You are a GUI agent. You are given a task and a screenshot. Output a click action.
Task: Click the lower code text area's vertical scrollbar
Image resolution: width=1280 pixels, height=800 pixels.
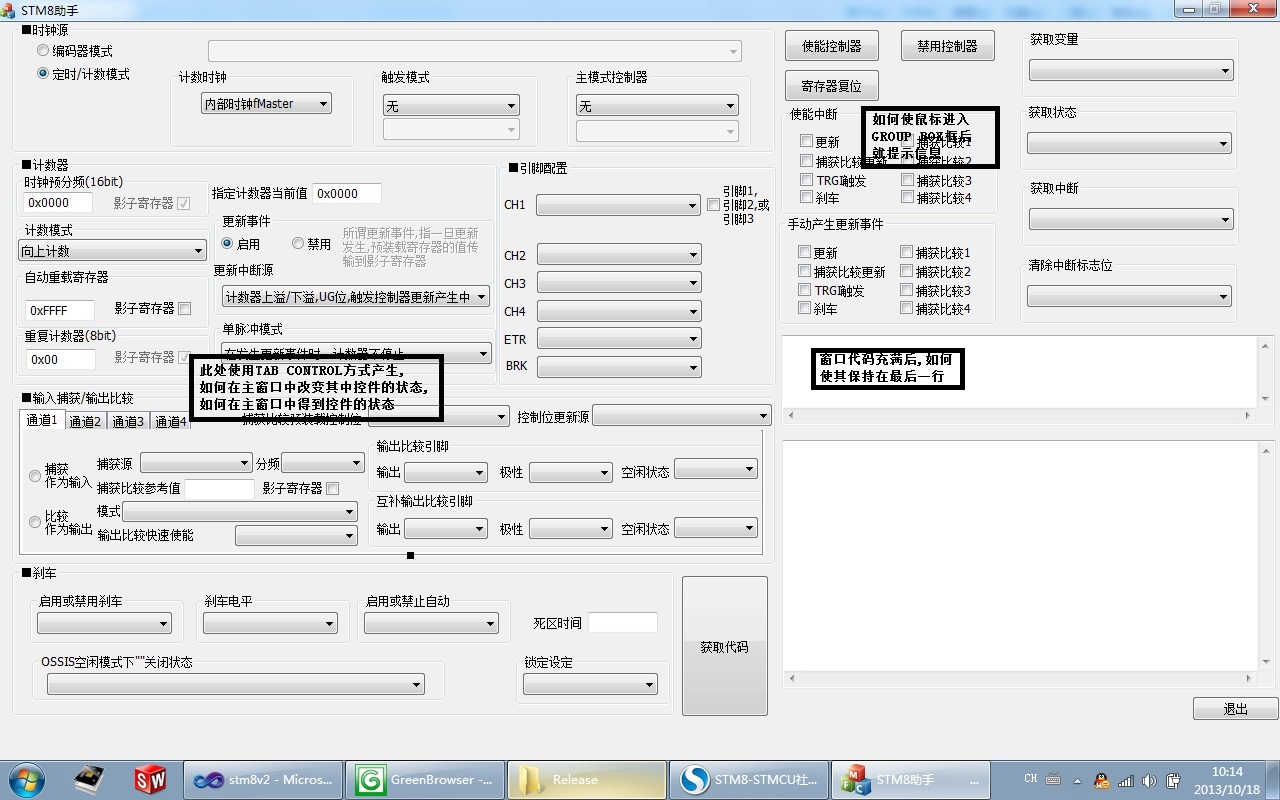tap(1265, 555)
